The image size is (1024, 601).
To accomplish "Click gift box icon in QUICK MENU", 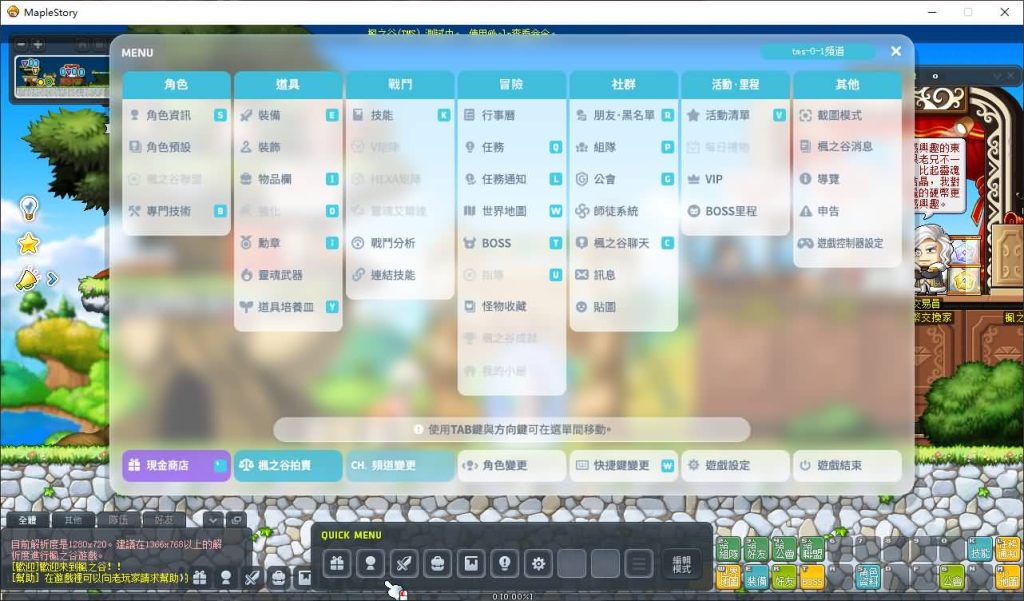I will click(x=336, y=563).
